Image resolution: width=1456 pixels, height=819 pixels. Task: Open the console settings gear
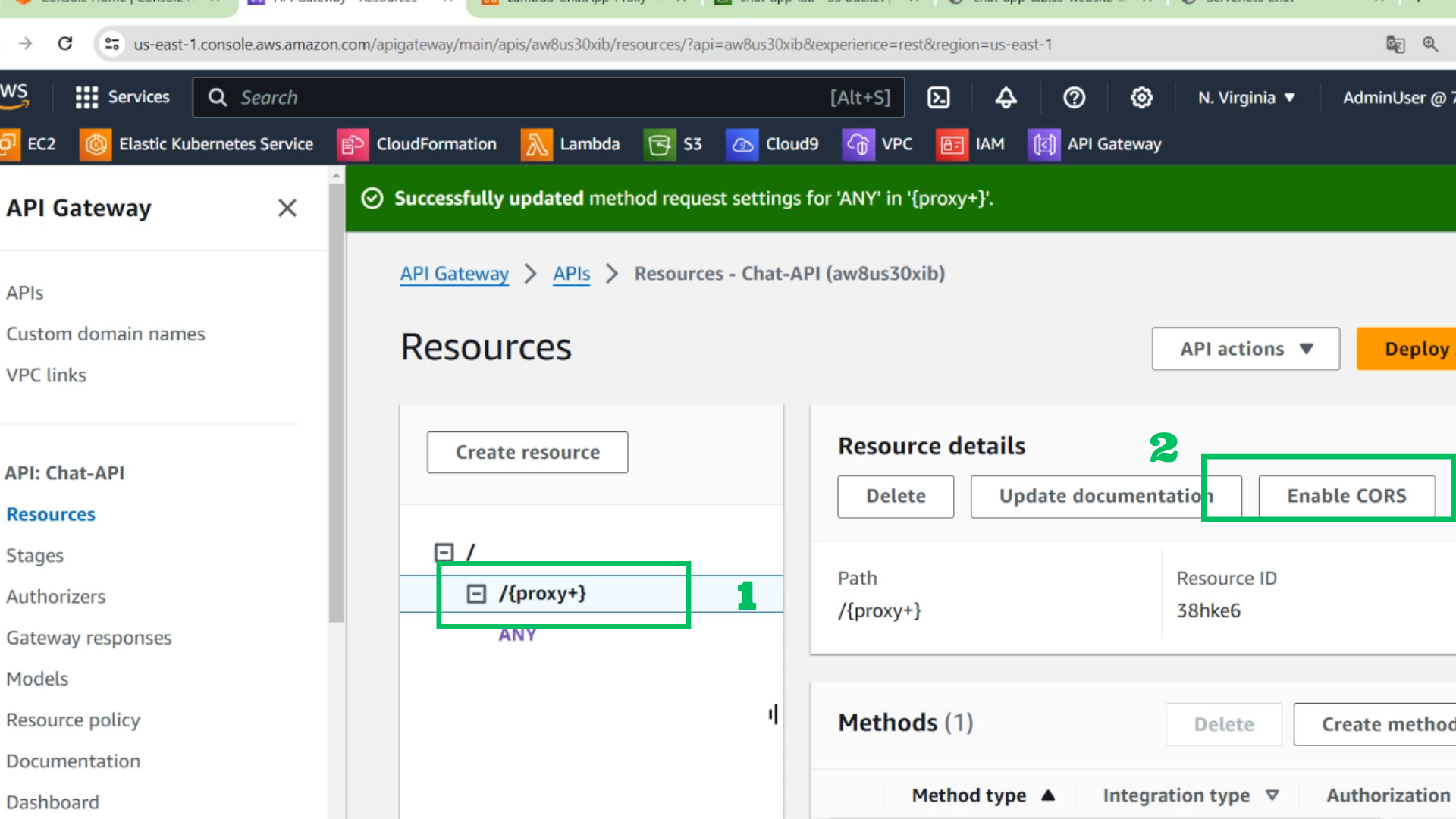[x=1141, y=98]
